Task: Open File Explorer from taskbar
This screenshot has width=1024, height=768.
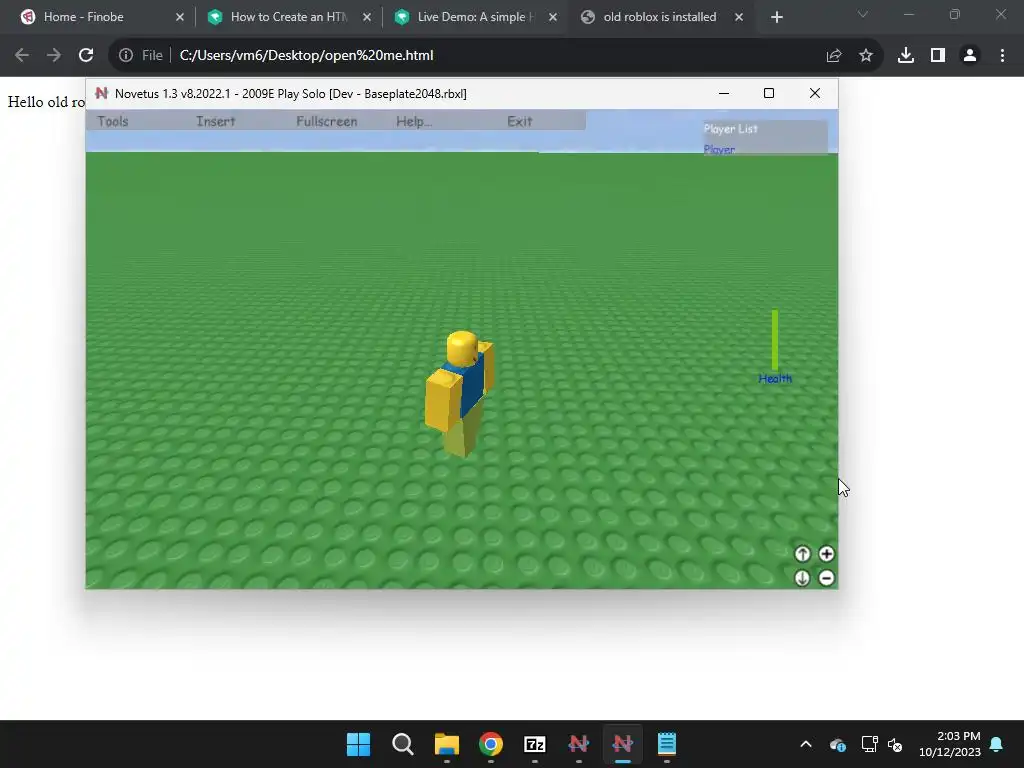Action: pos(447,744)
